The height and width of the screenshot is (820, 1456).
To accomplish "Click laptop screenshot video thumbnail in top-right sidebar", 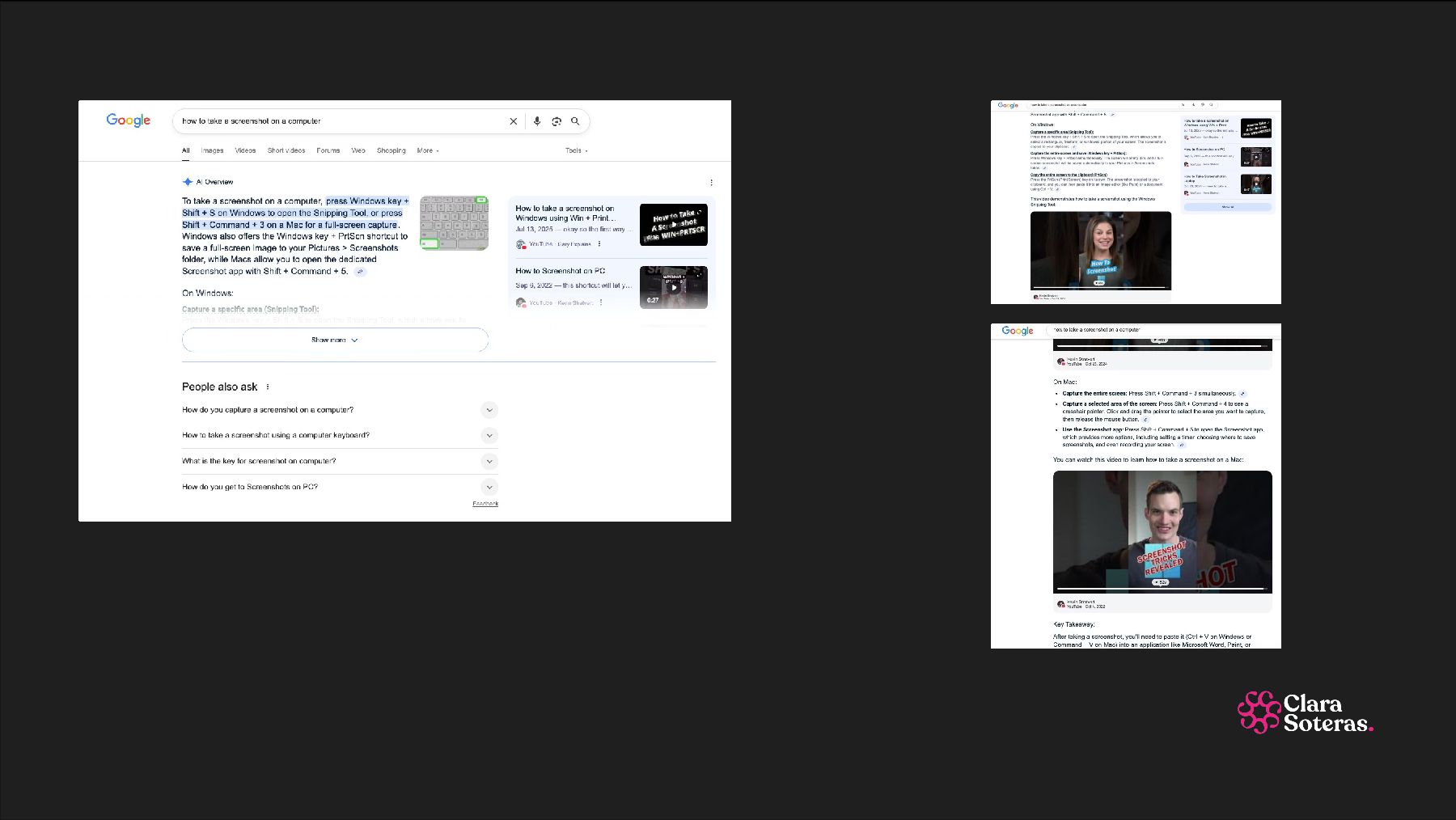I will pyautogui.click(x=1256, y=184).
